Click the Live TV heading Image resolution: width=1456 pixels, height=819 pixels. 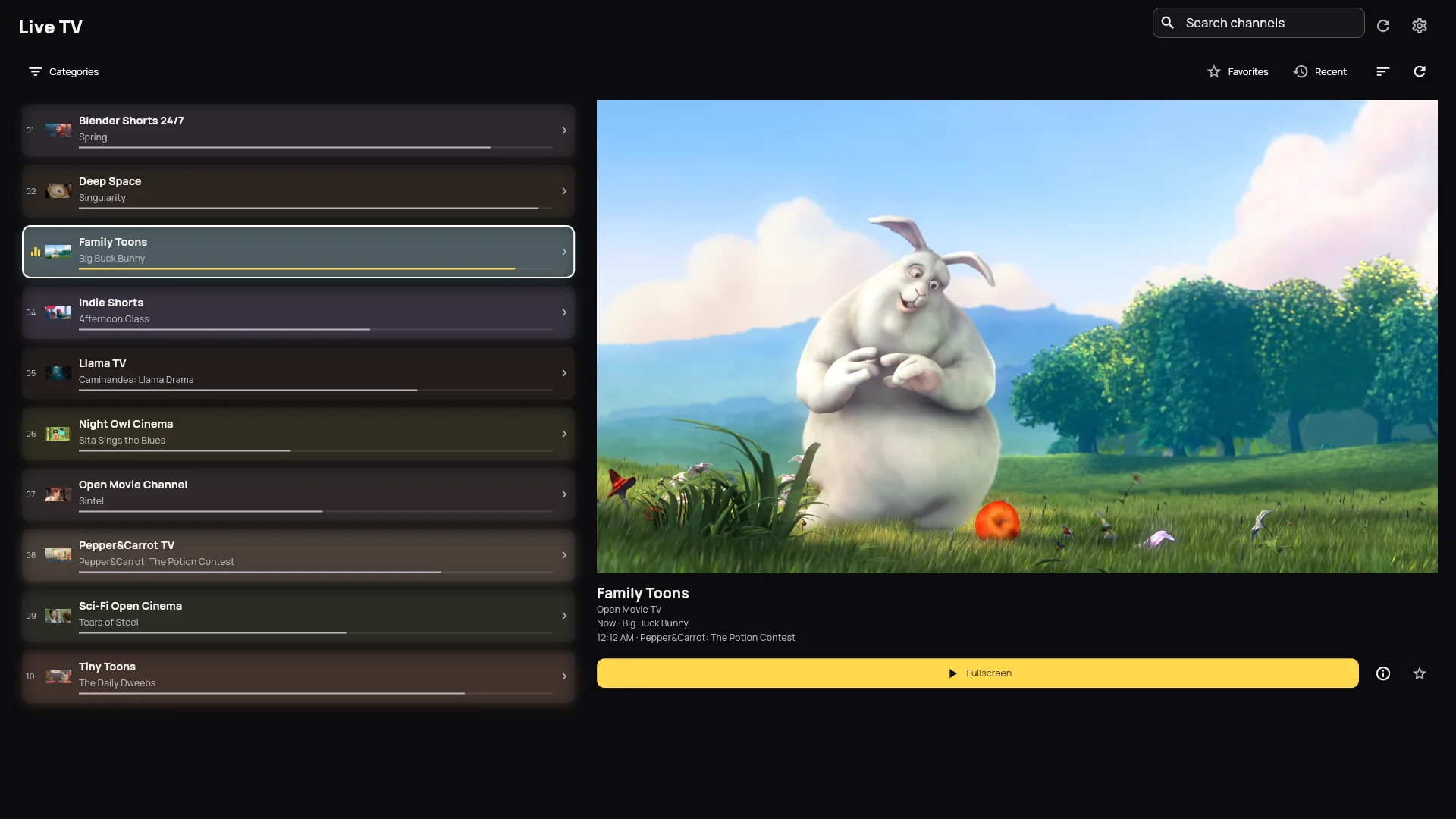pyautogui.click(x=51, y=27)
